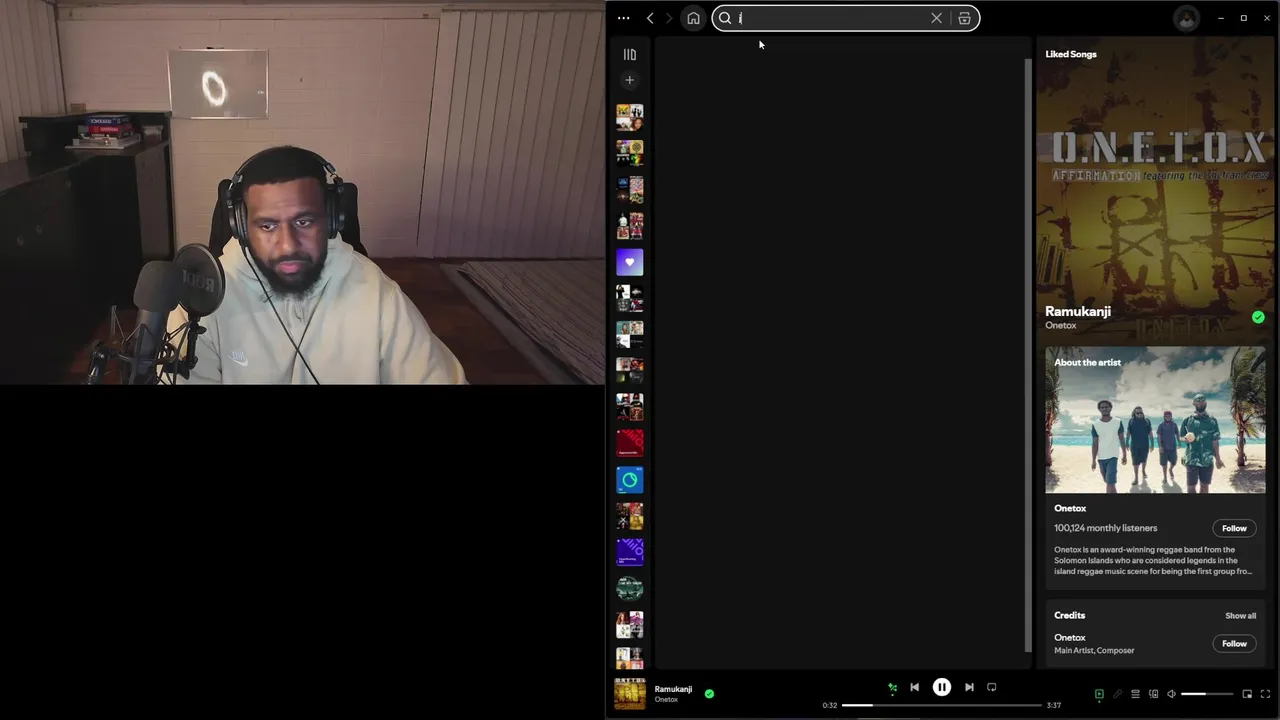Viewport: 1280px width, 720px height.
Task: Open the Onetox artist link under Ramukanji in the panel
Action: (x=1060, y=325)
